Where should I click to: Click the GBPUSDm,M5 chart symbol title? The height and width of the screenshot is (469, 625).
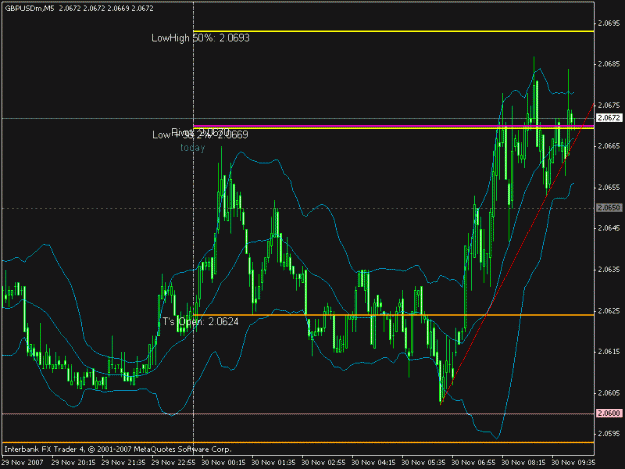point(29,8)
